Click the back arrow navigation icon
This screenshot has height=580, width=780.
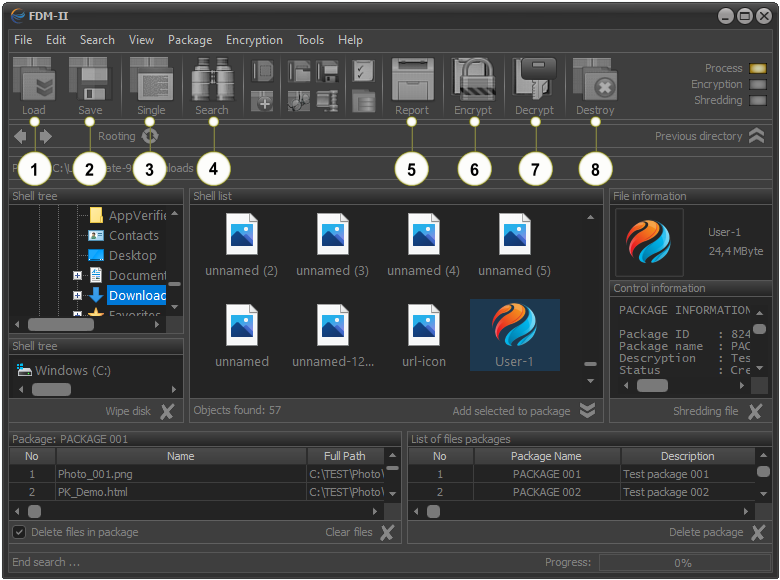coord(20,136)
